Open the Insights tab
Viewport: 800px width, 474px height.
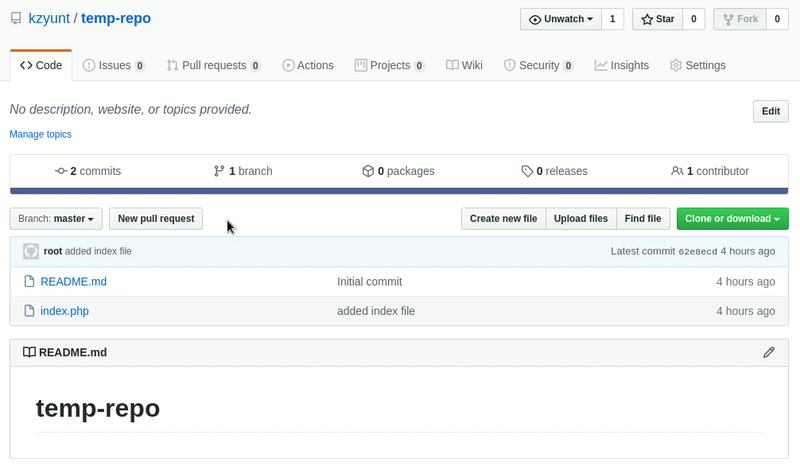[x=622, y=65]
